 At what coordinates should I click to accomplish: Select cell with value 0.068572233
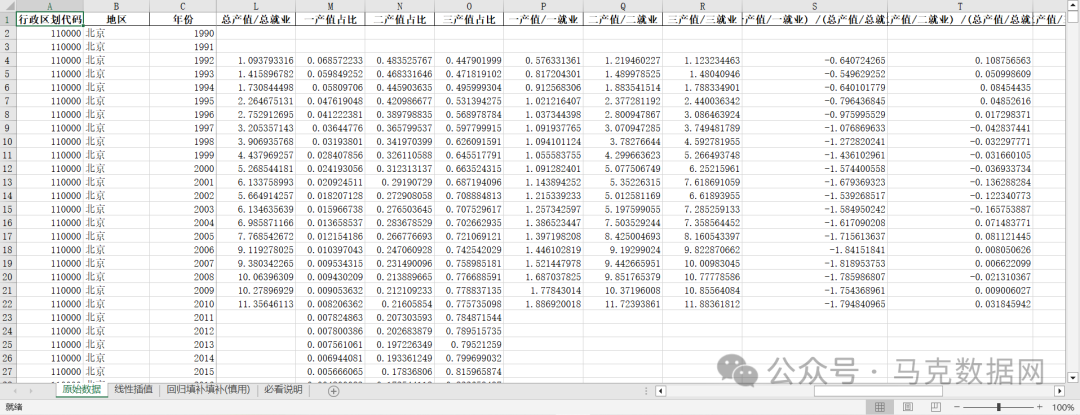331,61
